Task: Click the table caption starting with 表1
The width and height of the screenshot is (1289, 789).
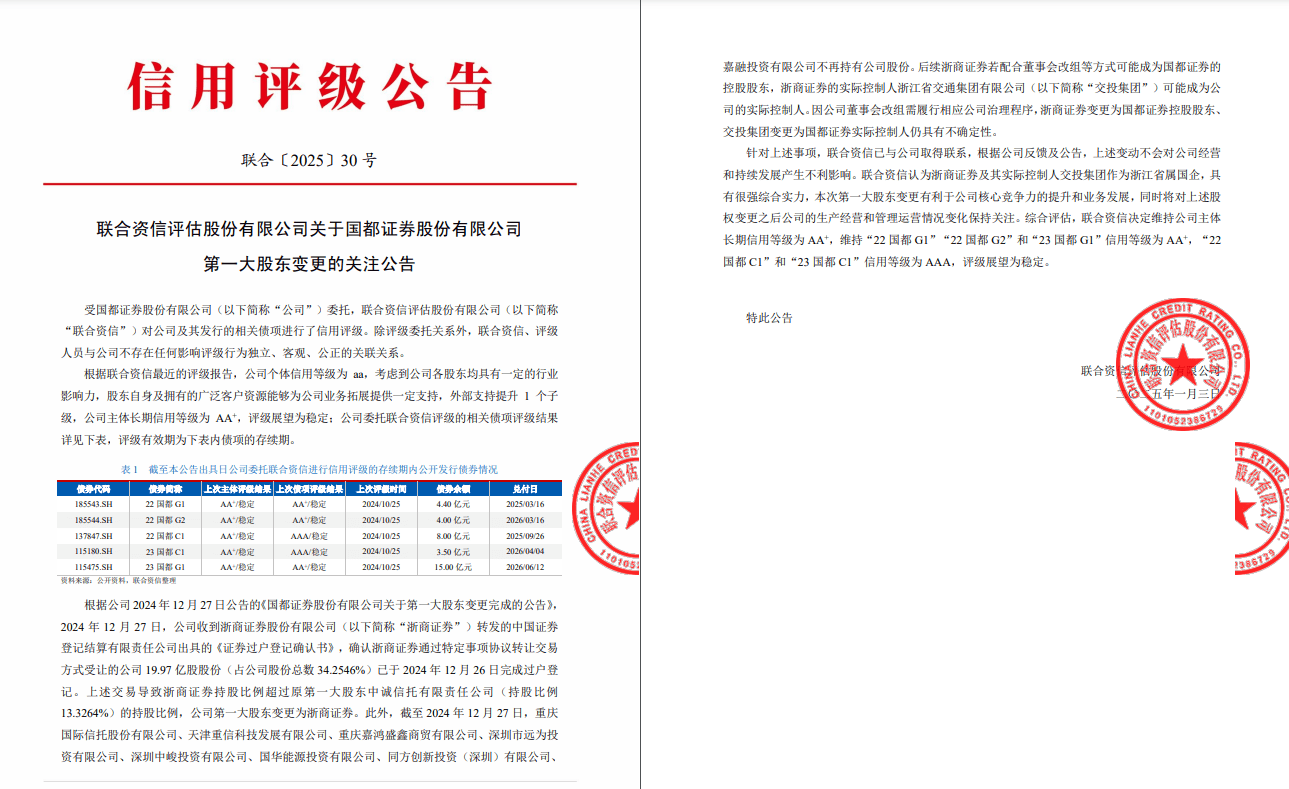Action: [309, 469]
